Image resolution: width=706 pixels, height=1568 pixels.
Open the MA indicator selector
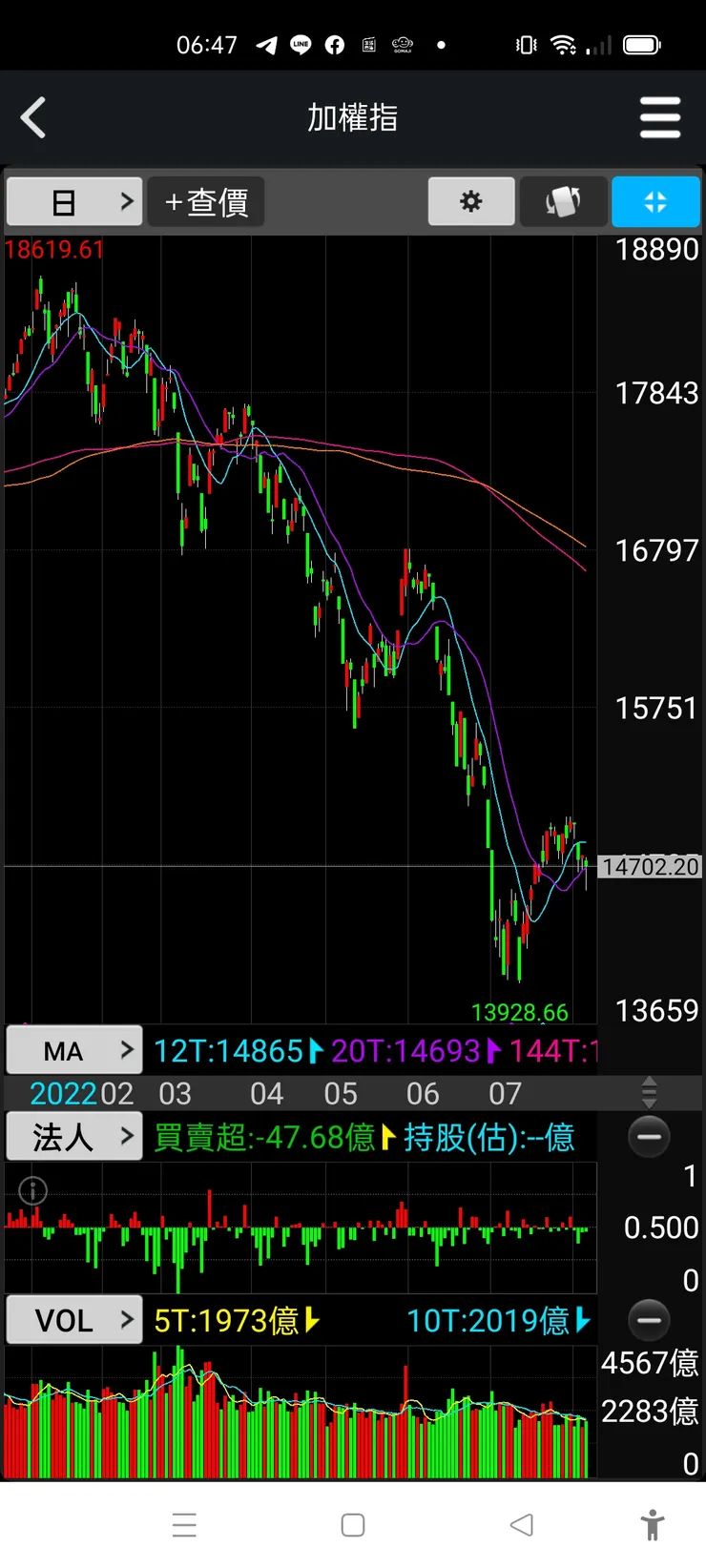click(x=74, y=1050)
